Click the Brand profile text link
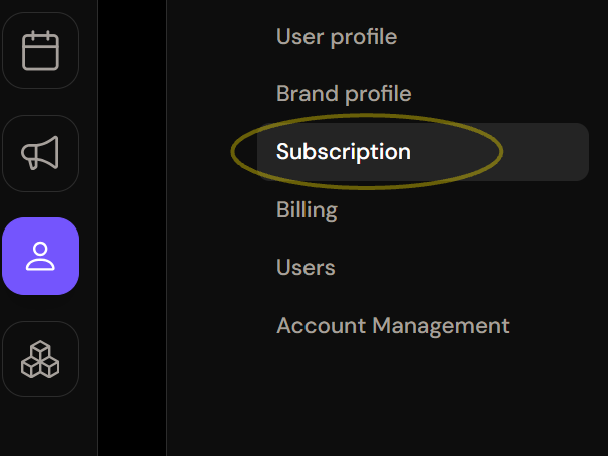The height and width of the screenshot is (456, 608). [344, 94]
